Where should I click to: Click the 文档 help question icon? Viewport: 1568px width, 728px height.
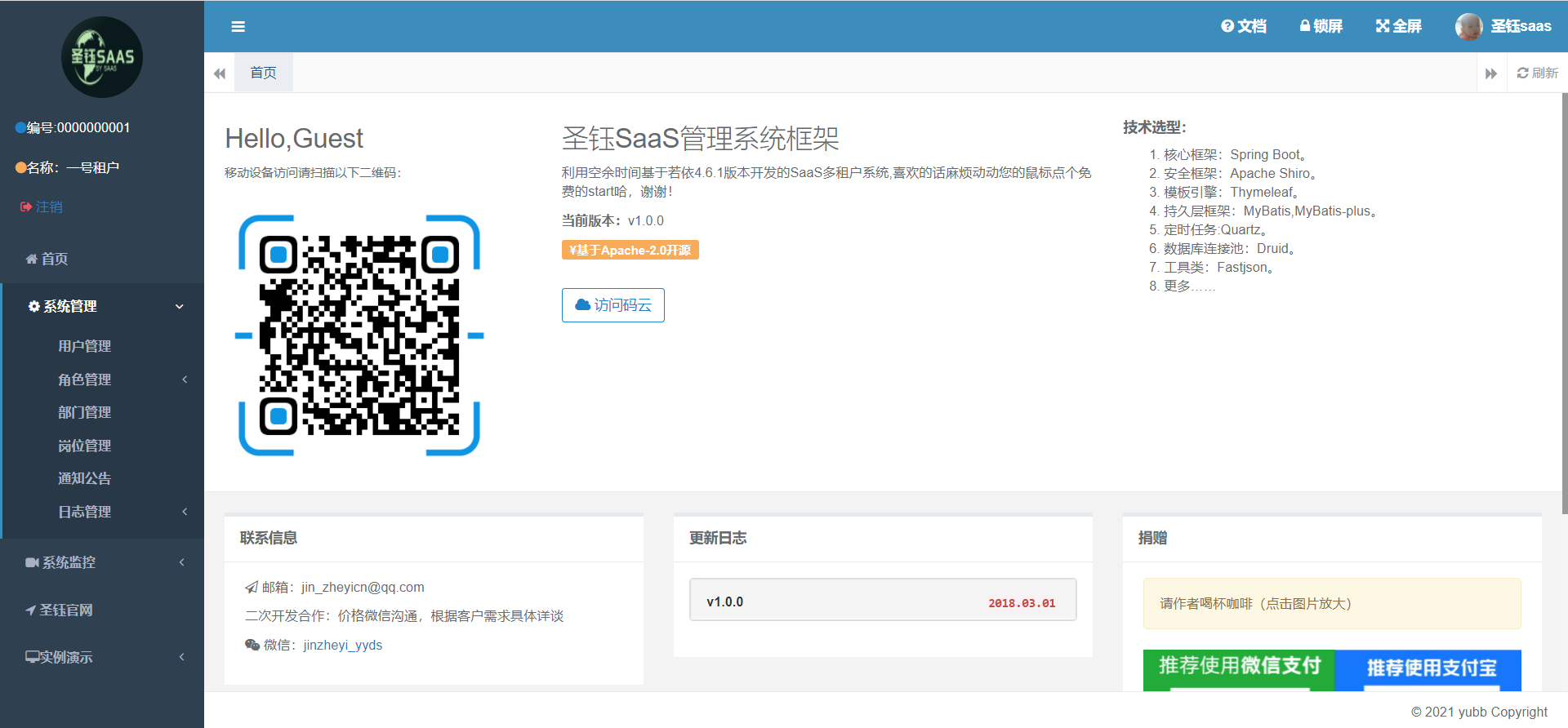point(1227,26)
